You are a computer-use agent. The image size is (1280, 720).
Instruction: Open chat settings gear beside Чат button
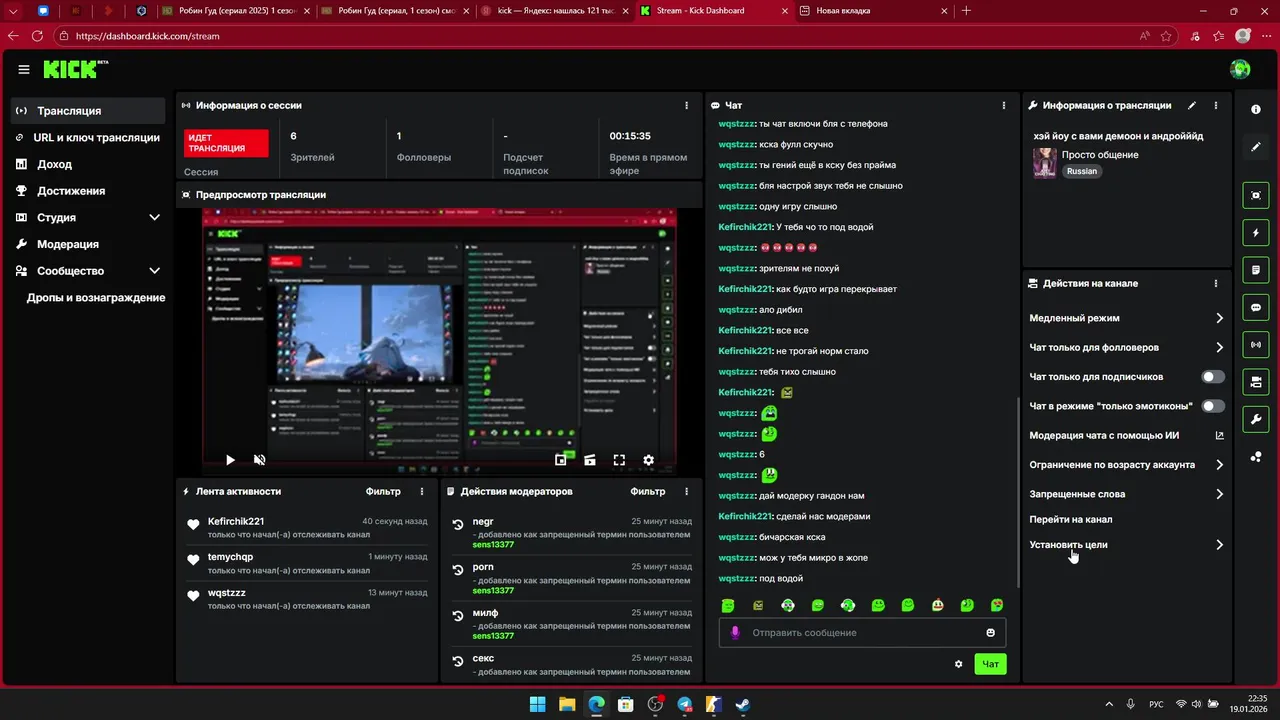tap(959, 664)
